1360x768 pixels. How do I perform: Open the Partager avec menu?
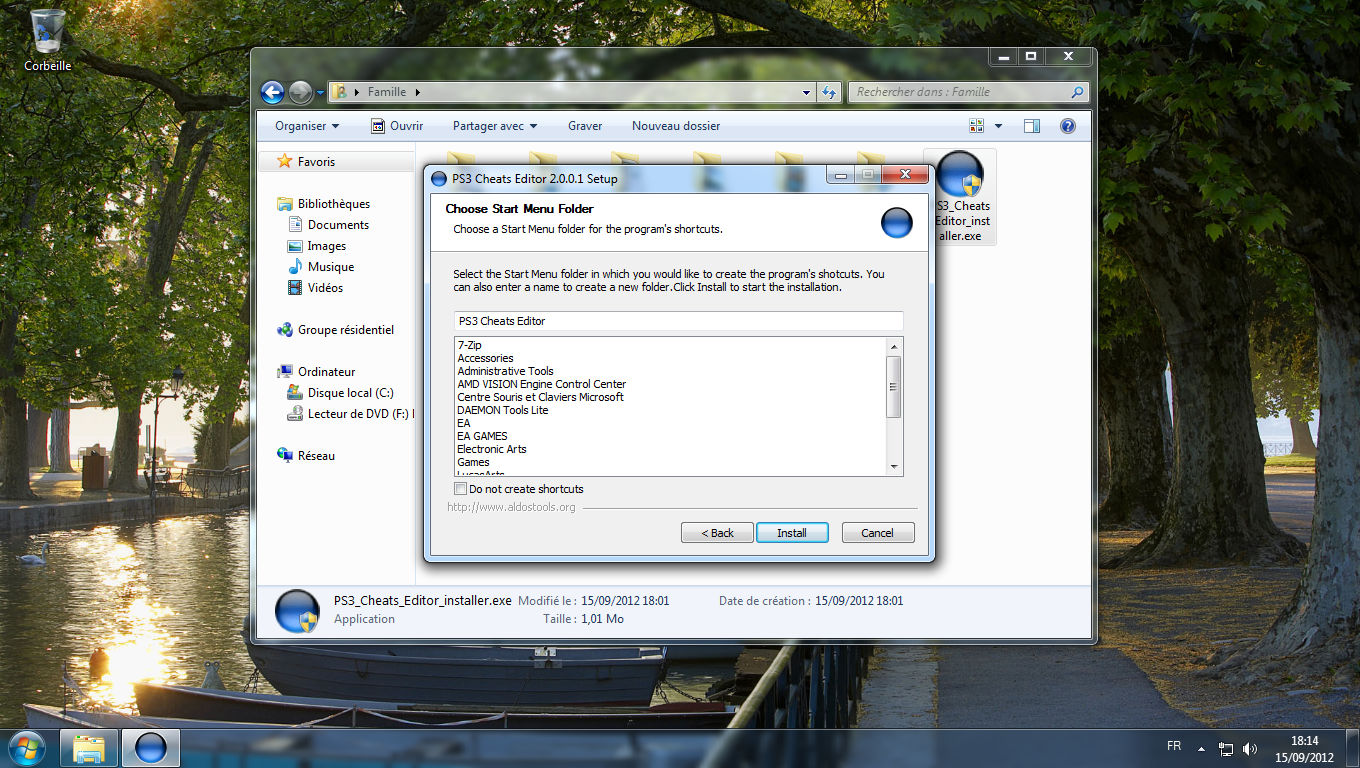click(x=495, y=126)
